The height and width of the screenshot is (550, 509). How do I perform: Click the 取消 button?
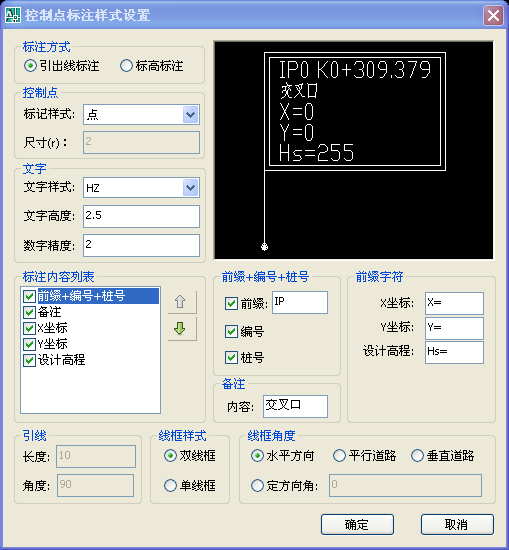coord(457,525)
